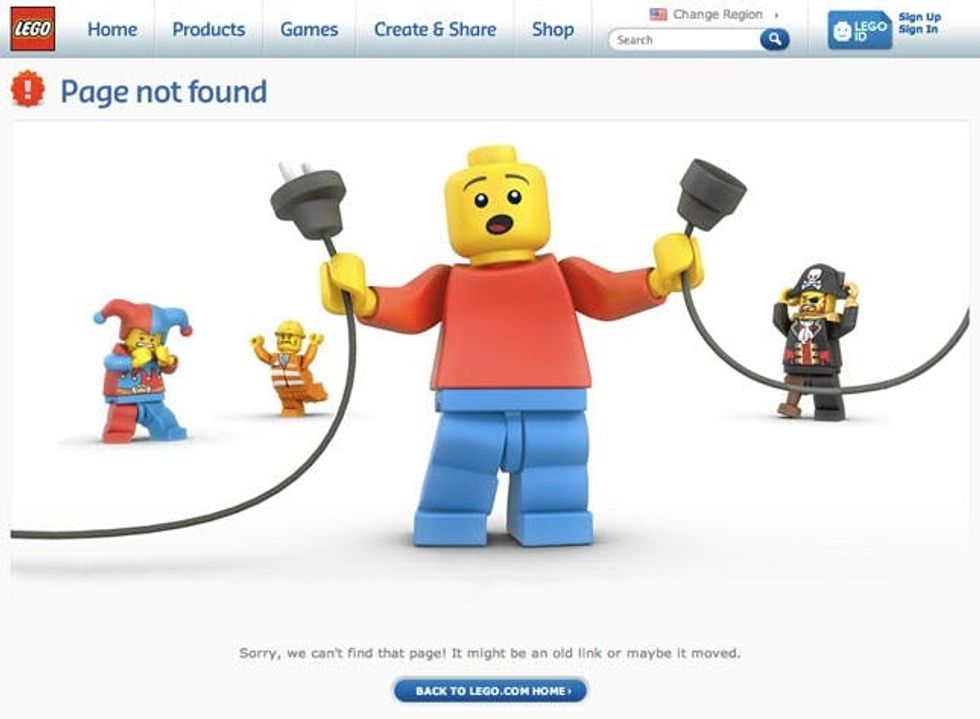Click the magnifying glass search button
Viewport: 980px width, 719px height.
click(774, 39)
